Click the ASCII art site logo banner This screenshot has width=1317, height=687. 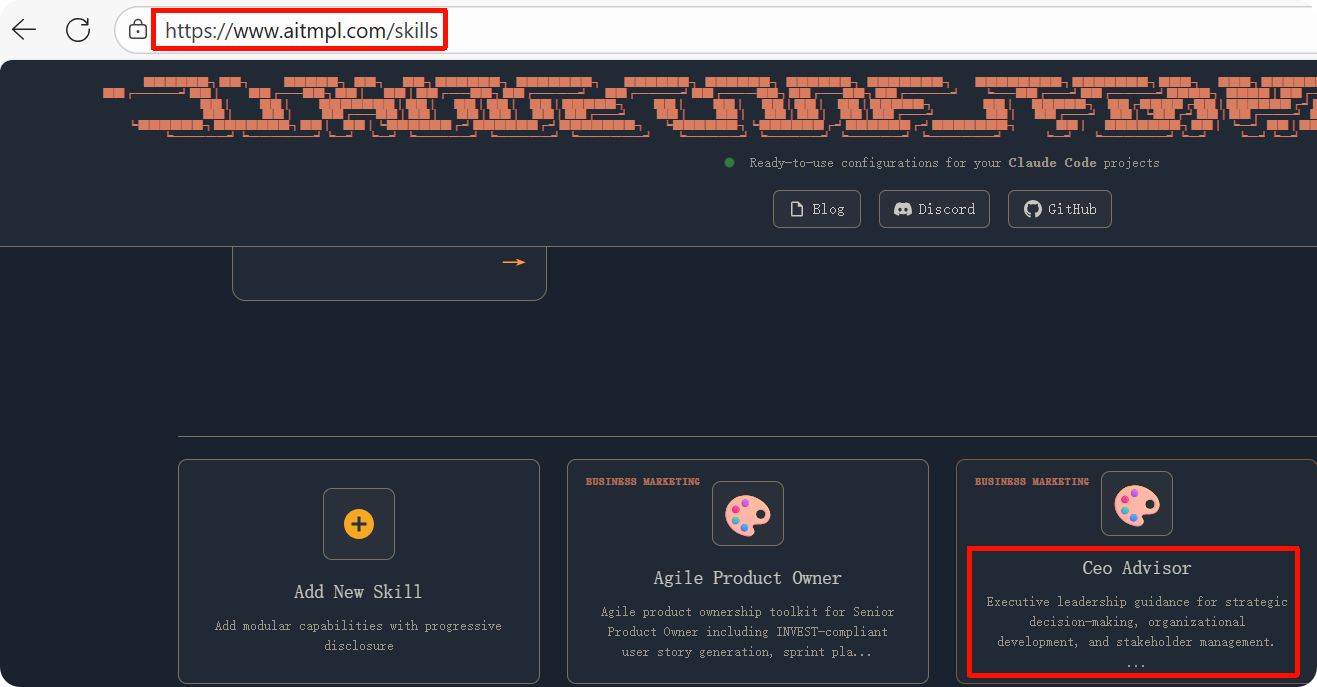click(710, 106)
